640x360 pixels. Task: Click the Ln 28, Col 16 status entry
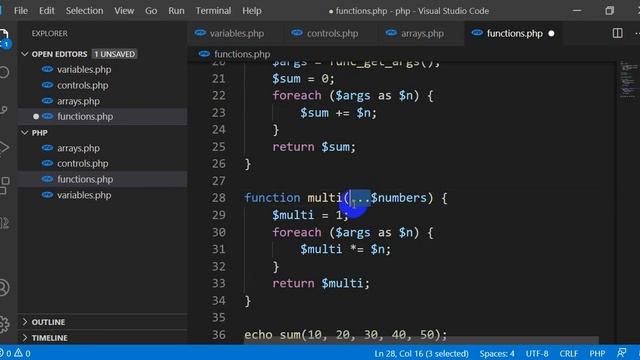tap(421, 353)
